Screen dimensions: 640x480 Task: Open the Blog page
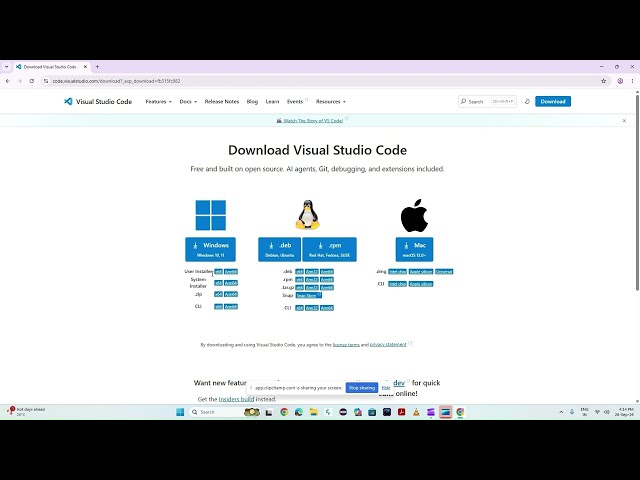pos(252,102)
